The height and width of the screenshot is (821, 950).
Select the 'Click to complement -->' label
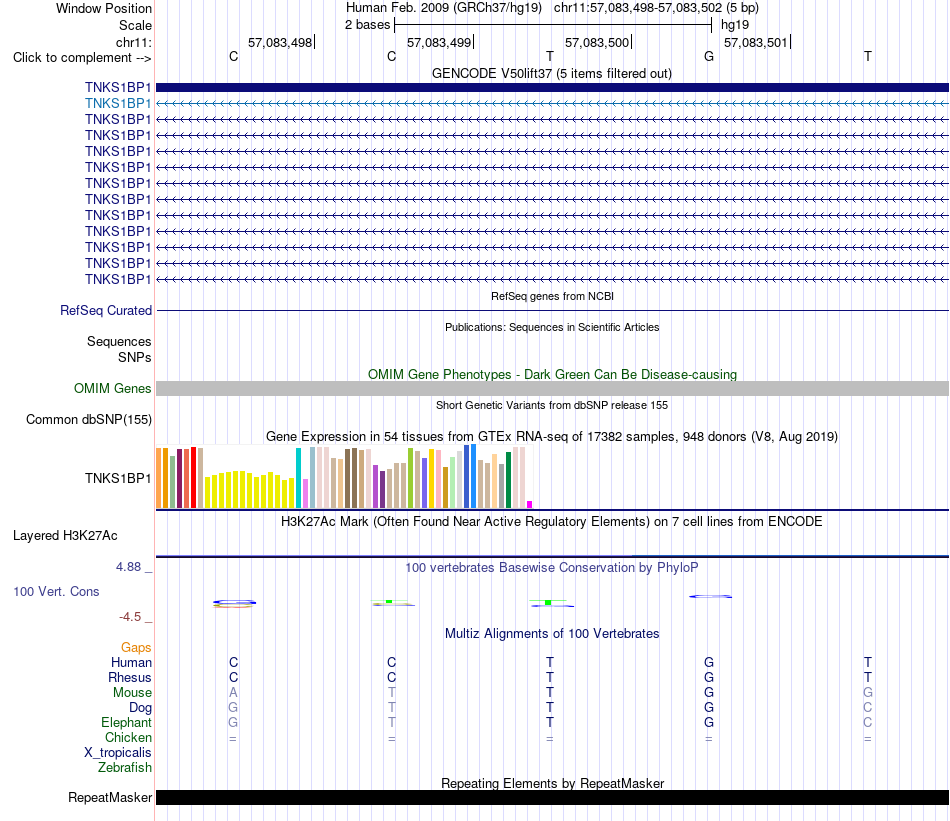[82, 58]
